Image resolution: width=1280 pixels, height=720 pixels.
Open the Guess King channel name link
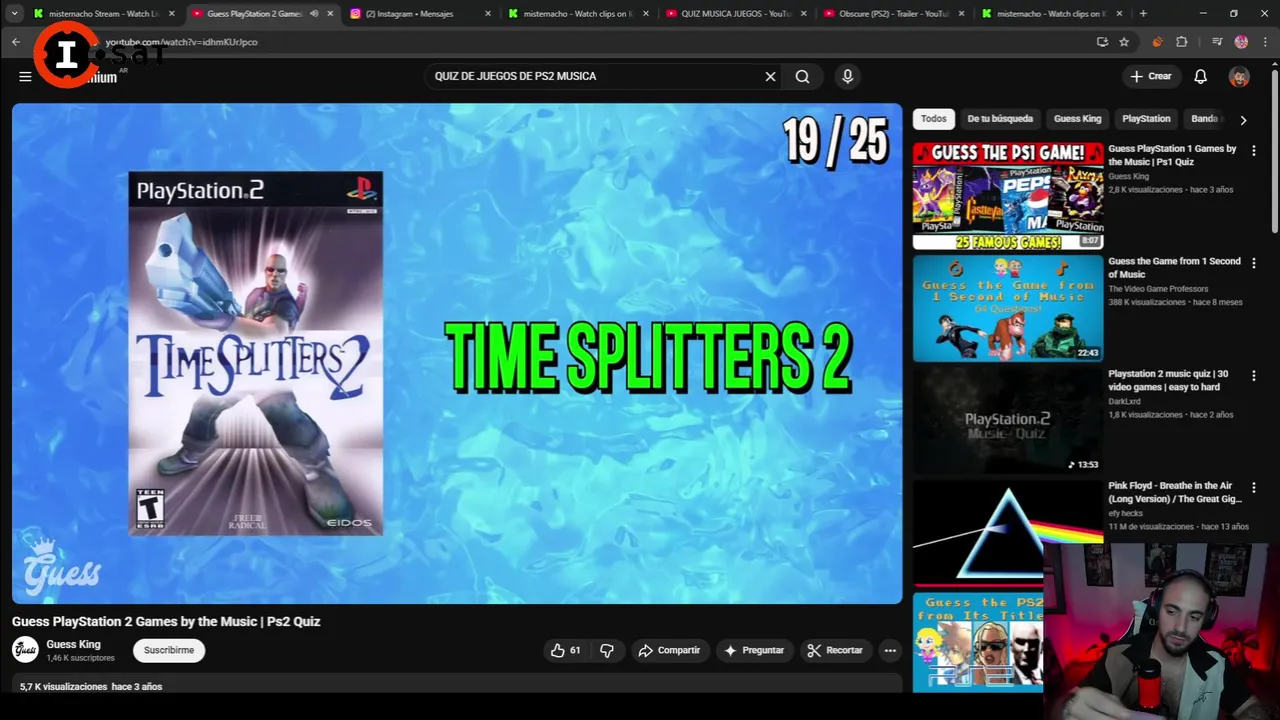point(73,644)
